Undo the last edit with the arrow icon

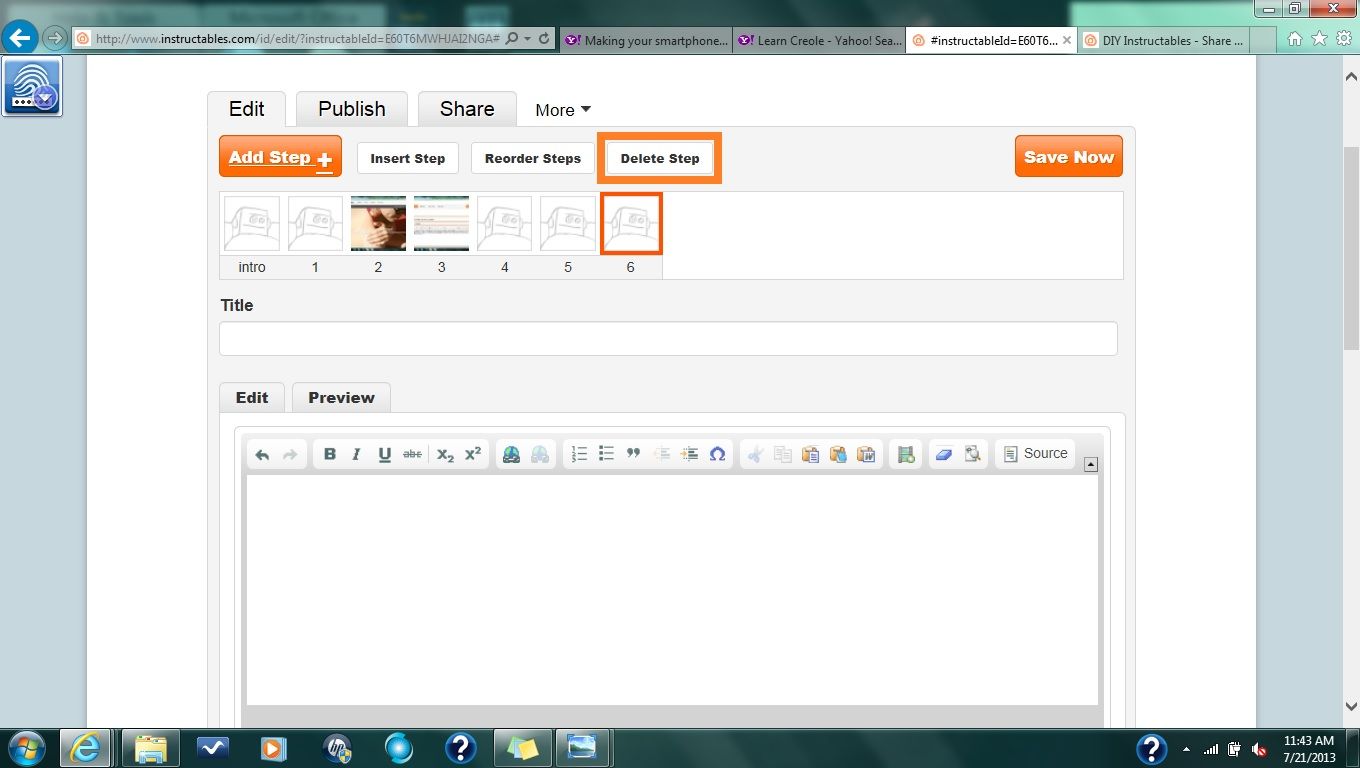[262, 454]
